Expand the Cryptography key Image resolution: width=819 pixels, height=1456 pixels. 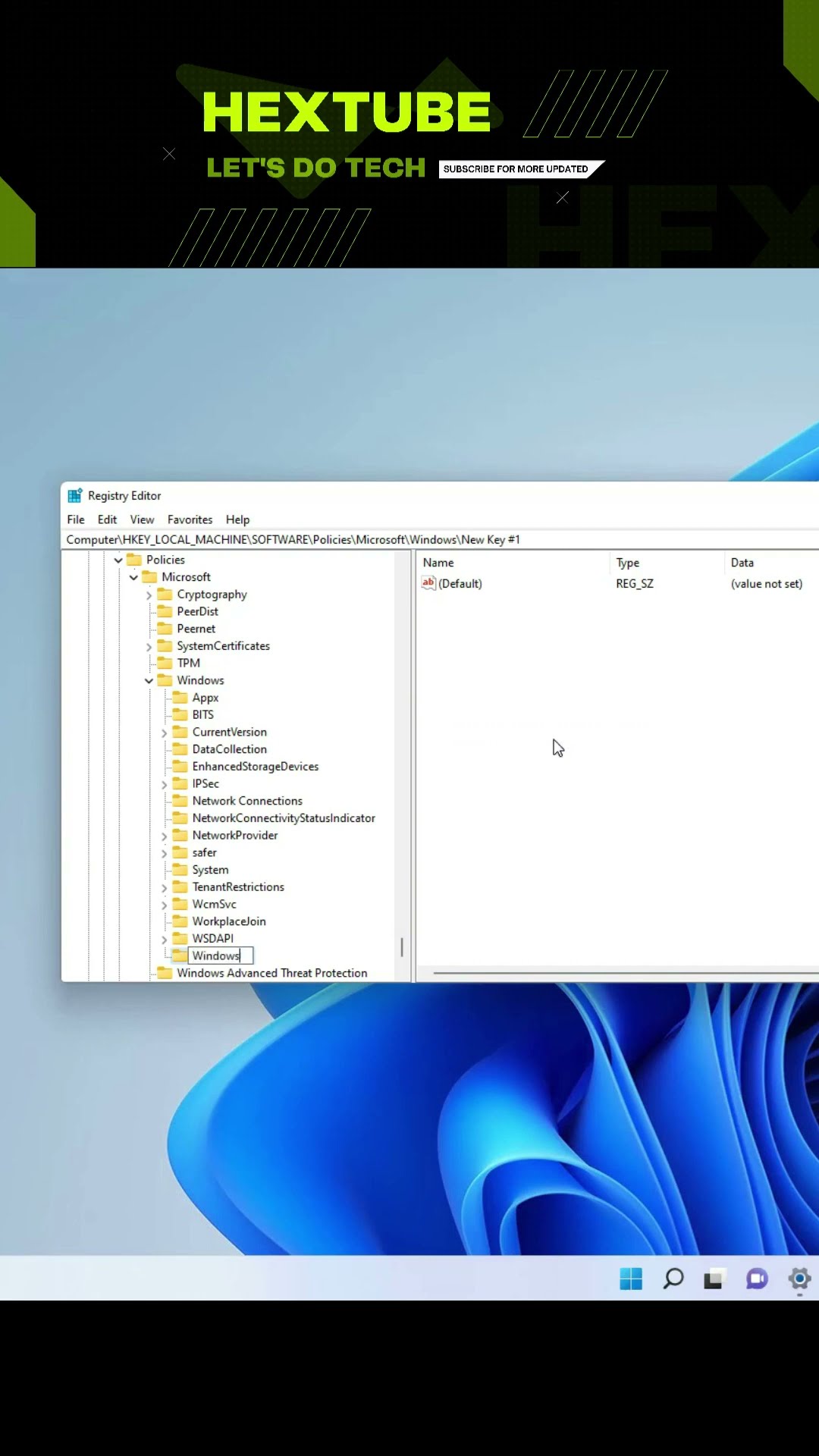pos(149,595)
